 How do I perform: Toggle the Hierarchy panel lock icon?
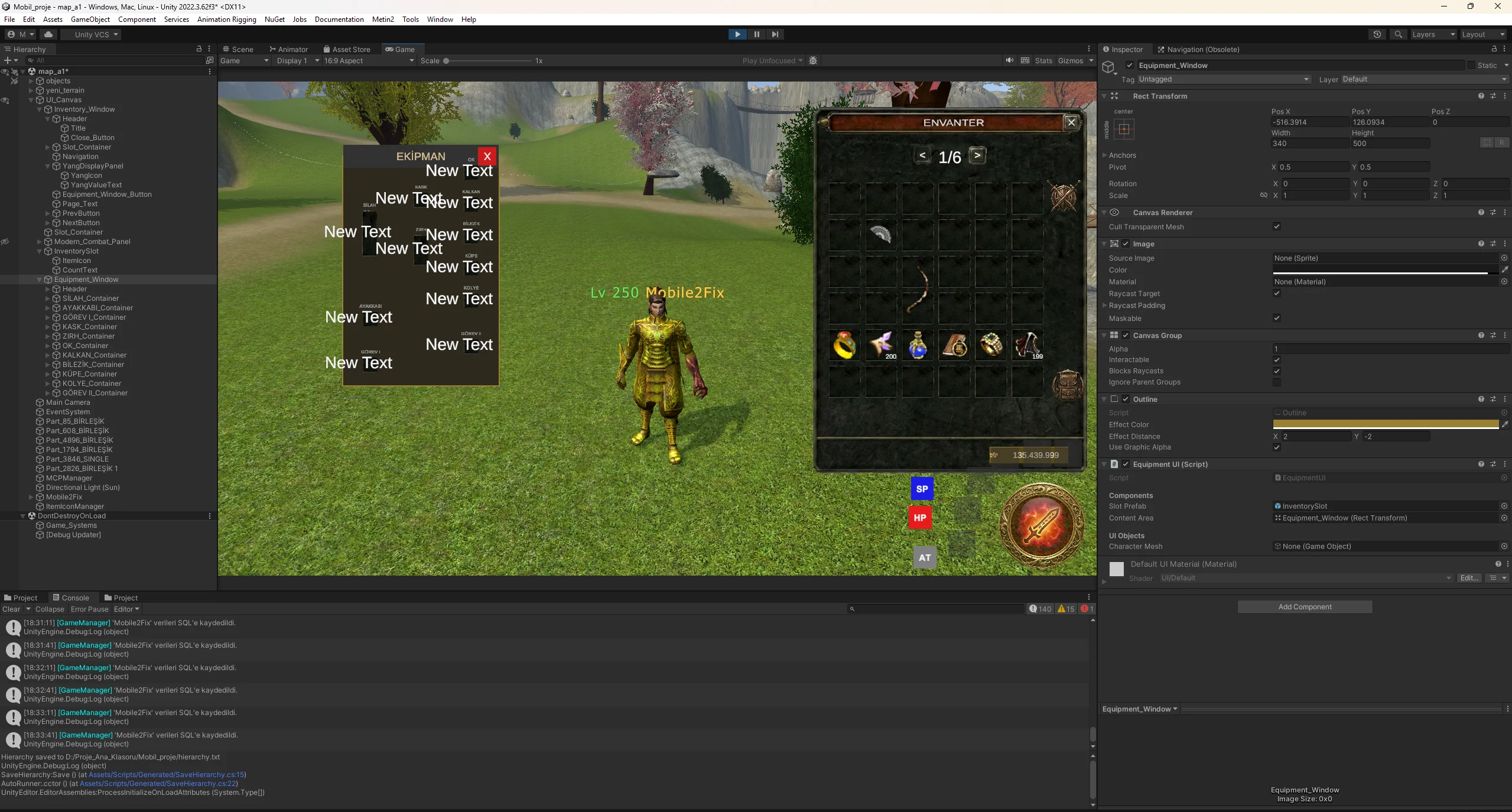(x=199, y=49)
